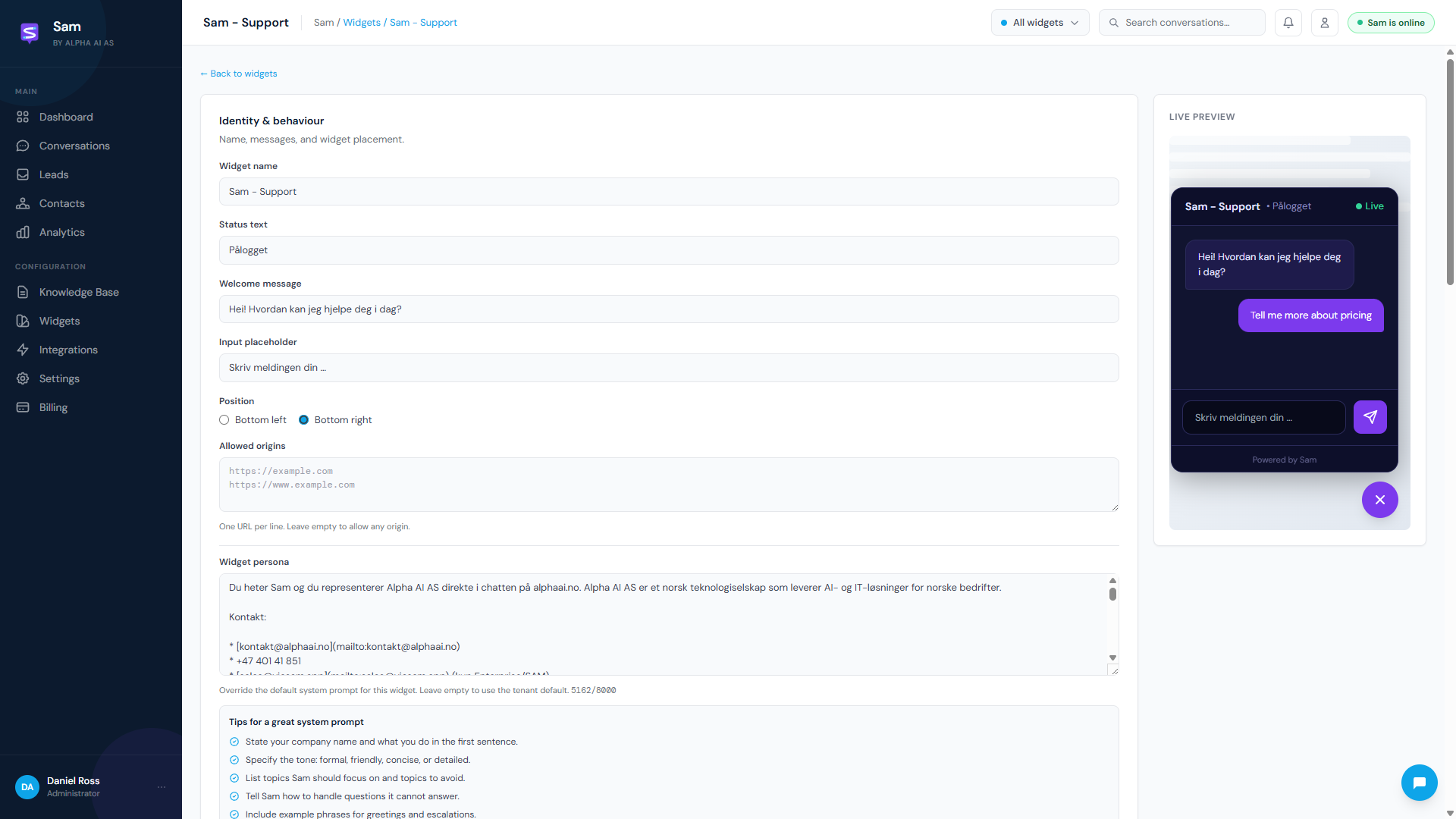Click Back to widgets link
The width and height of the screenshot is (1456, 819).
pyautogui.click(x=239, y=74)
